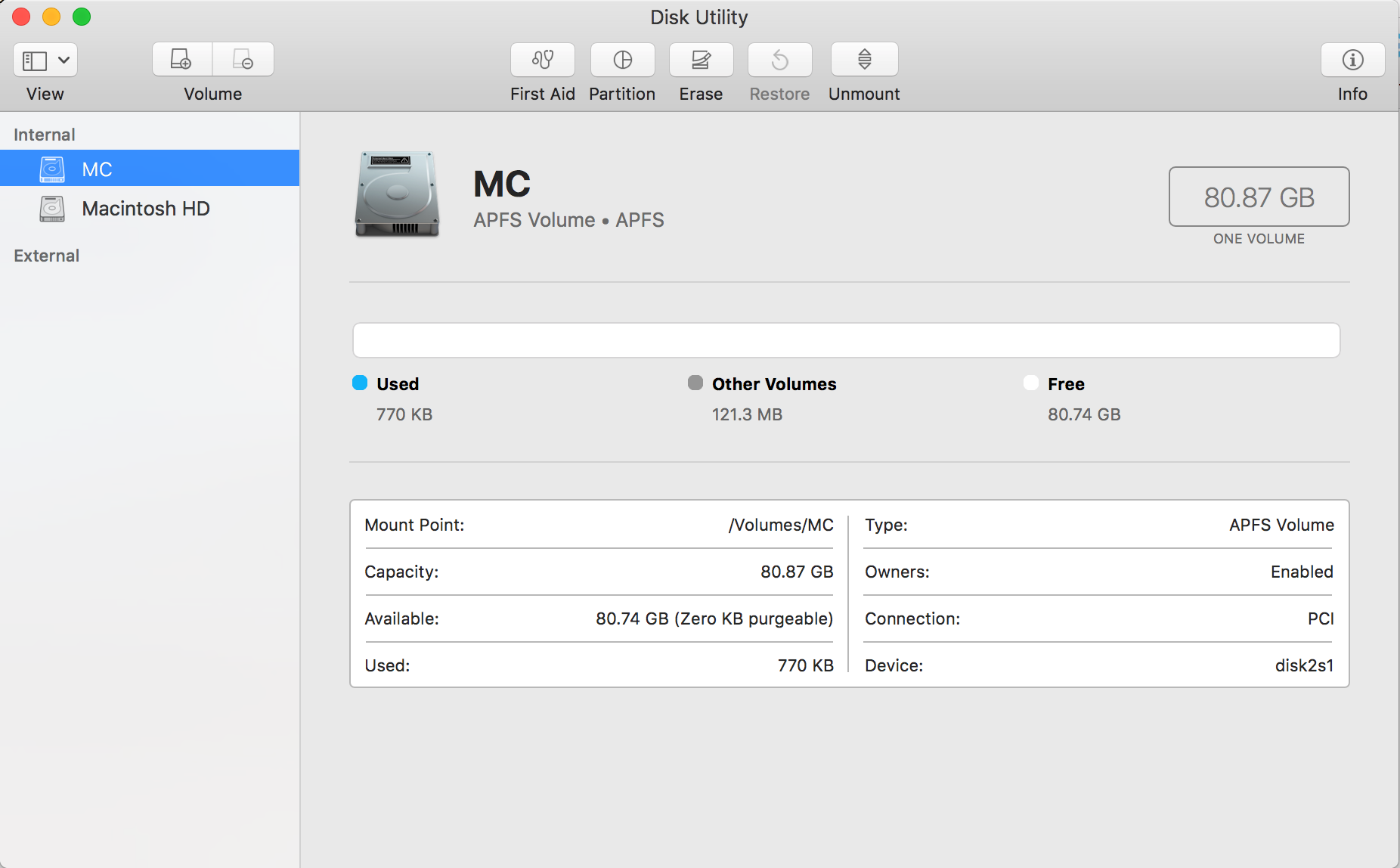Click the Free legend indicator
Viewport: 1400px width, 868px height.
tap(1031, 383)
